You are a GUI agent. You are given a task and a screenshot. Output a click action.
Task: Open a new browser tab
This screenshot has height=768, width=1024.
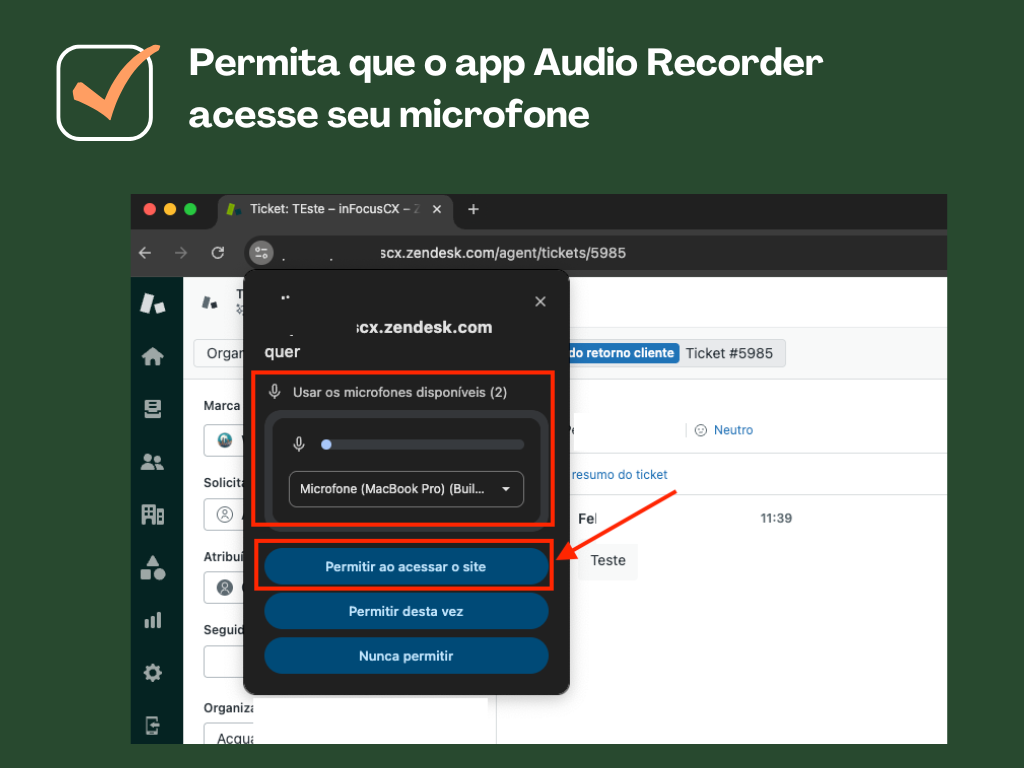pos(473,209)
